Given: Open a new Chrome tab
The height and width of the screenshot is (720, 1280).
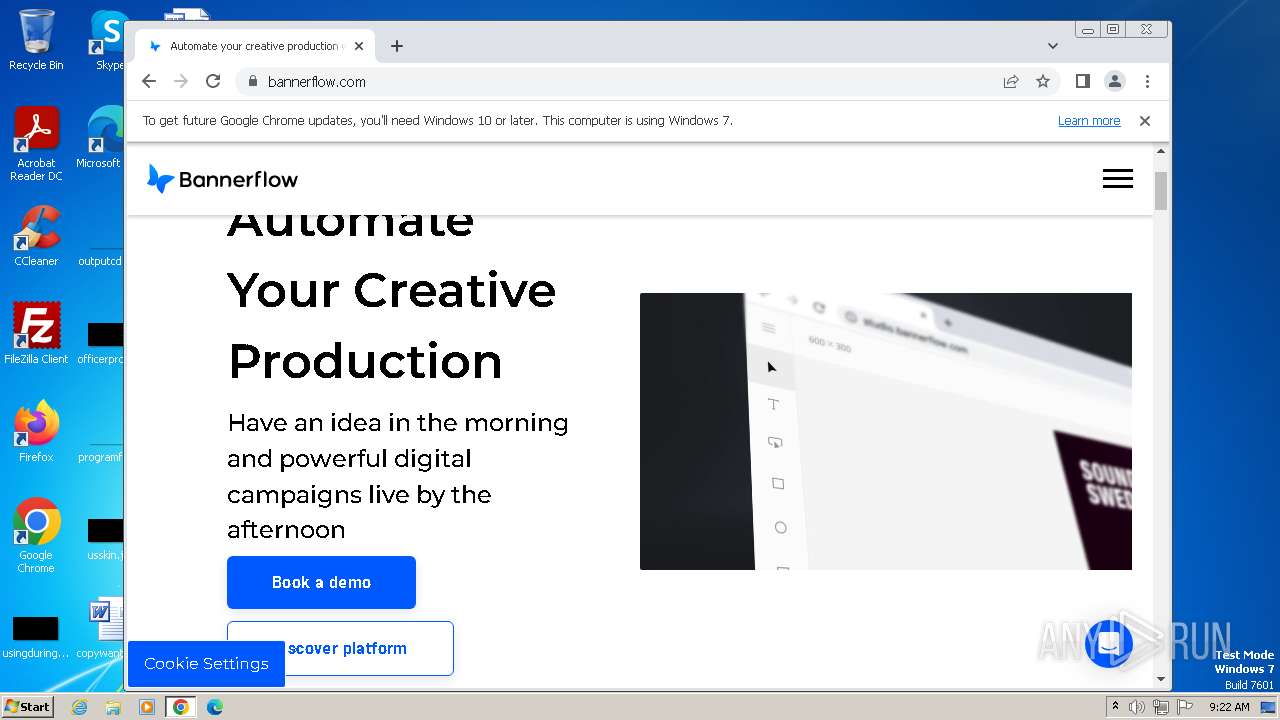Looking at the screenshot, I should [x=397, y=46].
